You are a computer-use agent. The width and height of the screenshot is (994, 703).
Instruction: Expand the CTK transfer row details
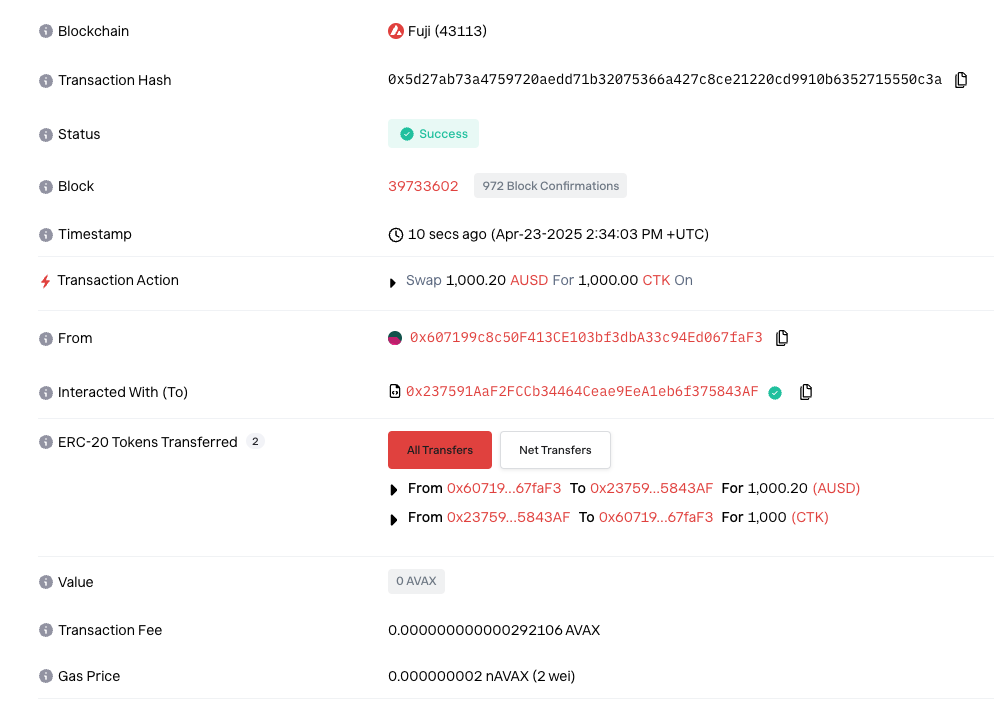(393, 517)
